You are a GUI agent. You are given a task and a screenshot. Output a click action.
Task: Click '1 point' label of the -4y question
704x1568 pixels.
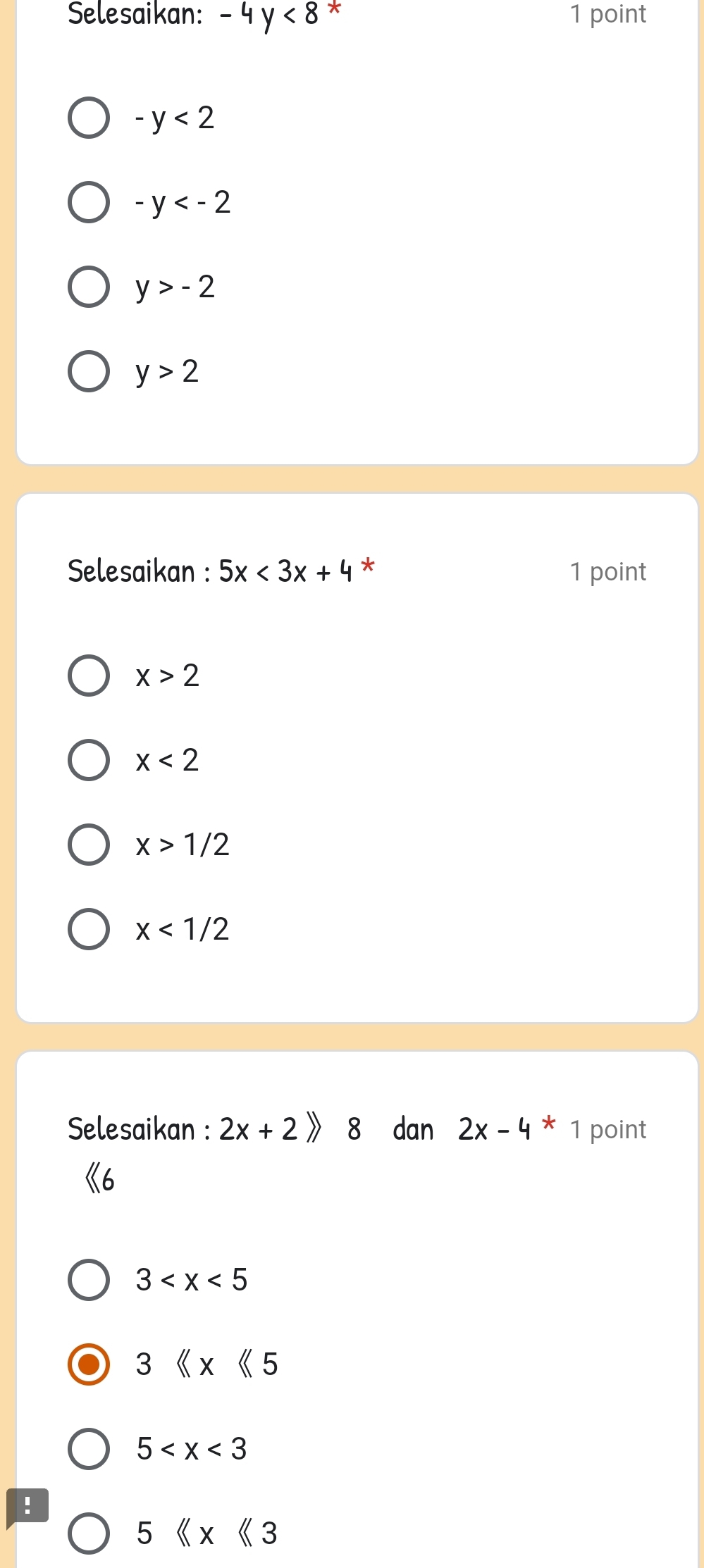[x=607, y=14]
